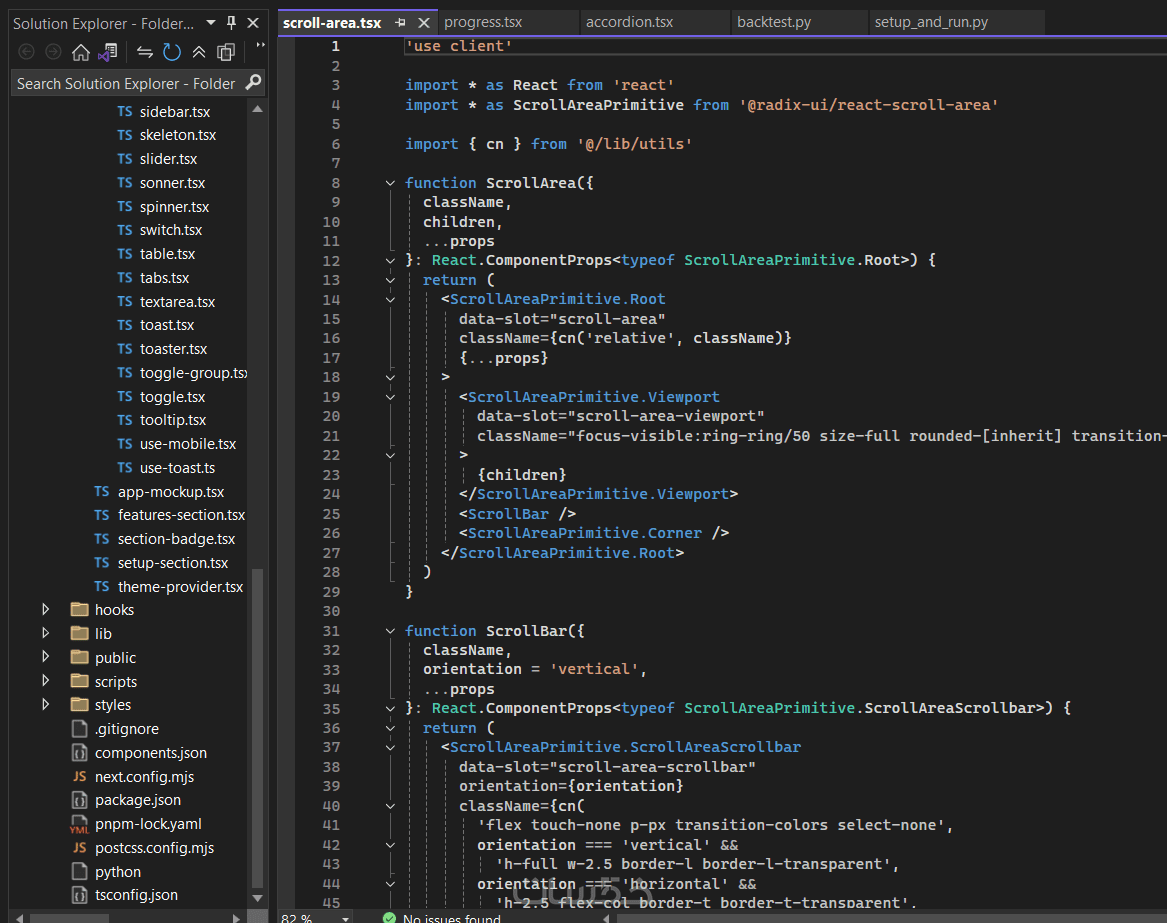Expand the hooks folder

(45, 609)
